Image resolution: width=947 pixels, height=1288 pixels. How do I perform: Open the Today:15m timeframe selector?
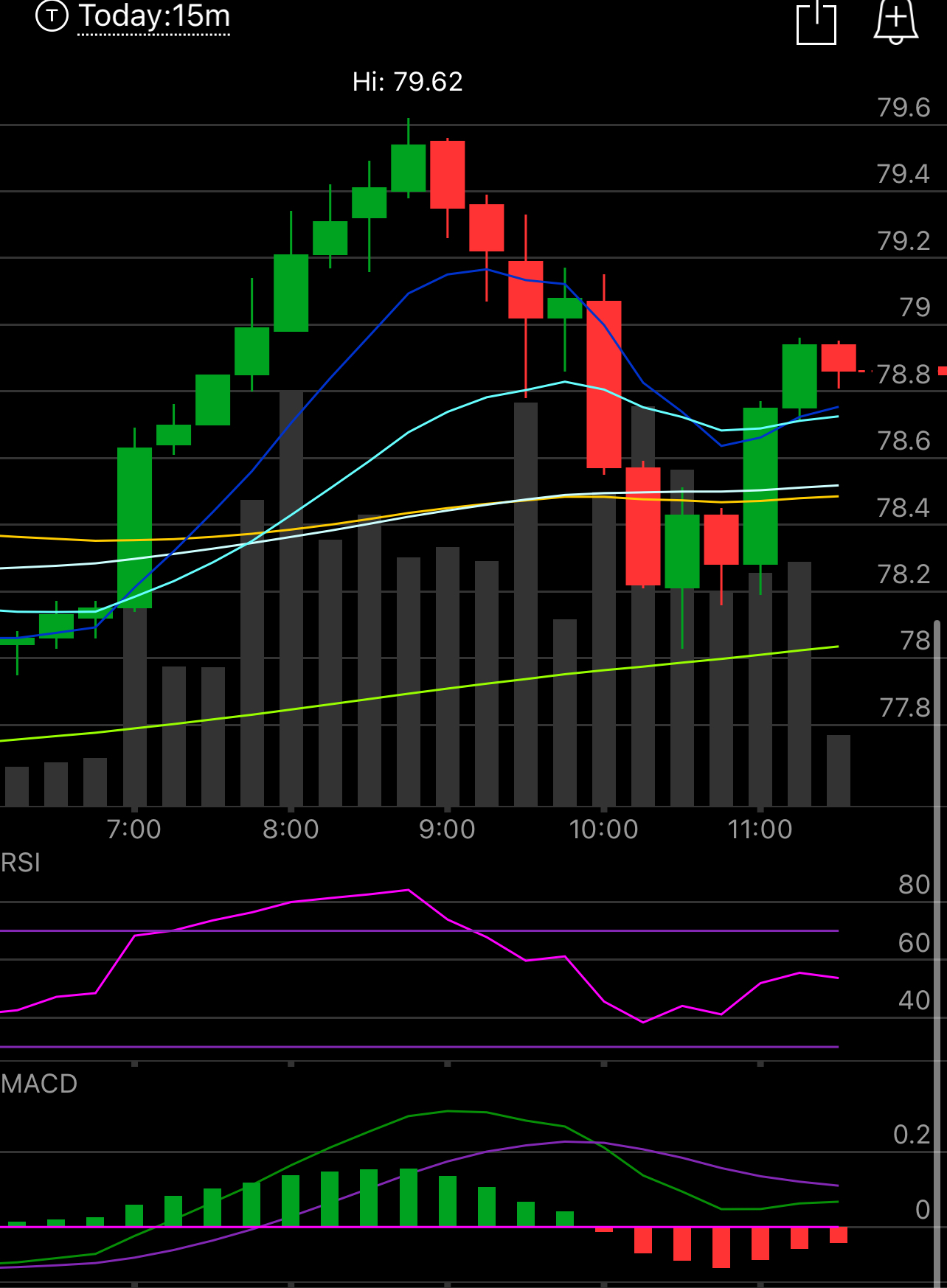point(154,16)
